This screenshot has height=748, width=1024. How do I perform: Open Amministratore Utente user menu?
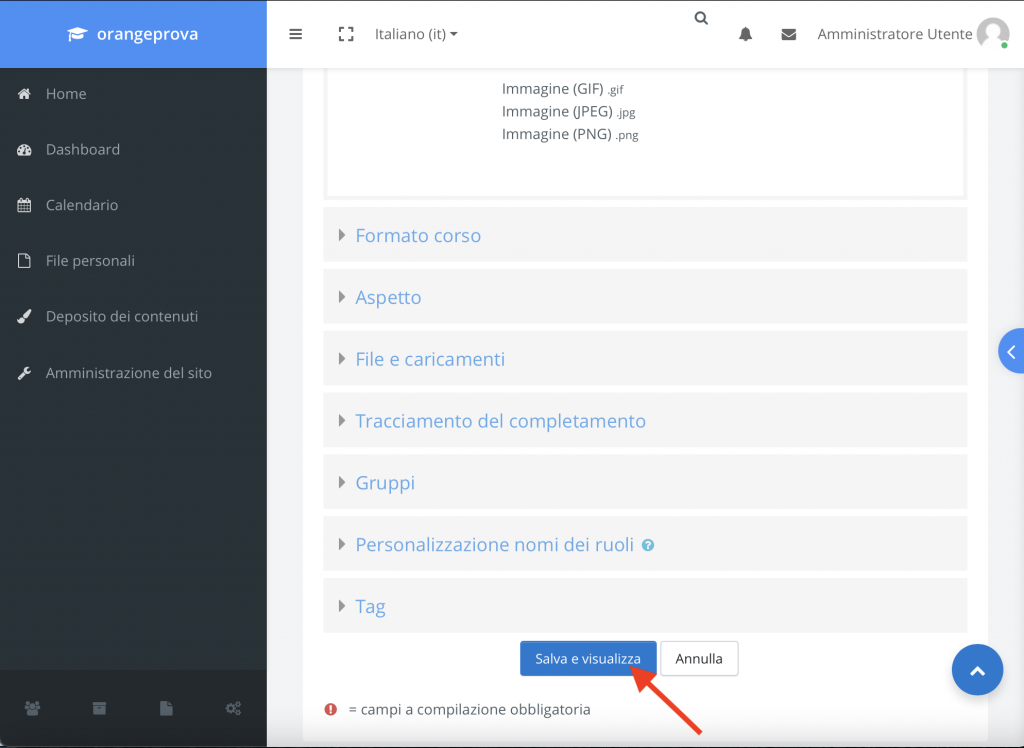click(895, 34)
